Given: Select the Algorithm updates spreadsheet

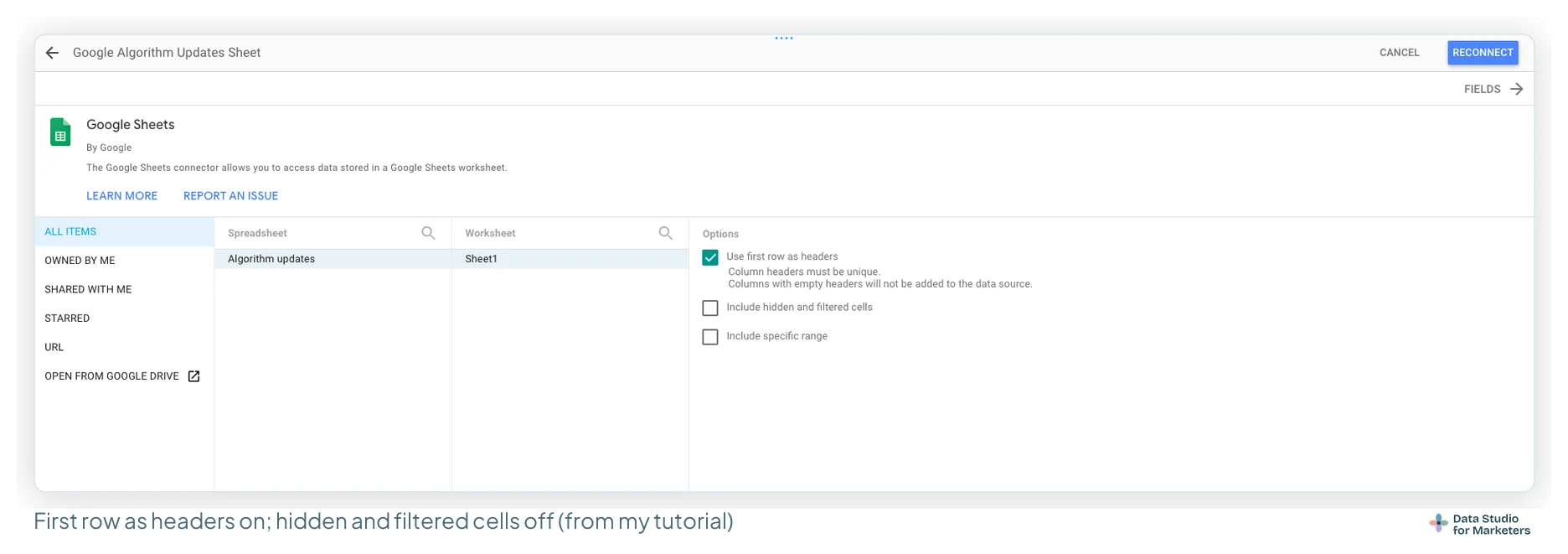Looking at the screenshot, I should point(333,259).
